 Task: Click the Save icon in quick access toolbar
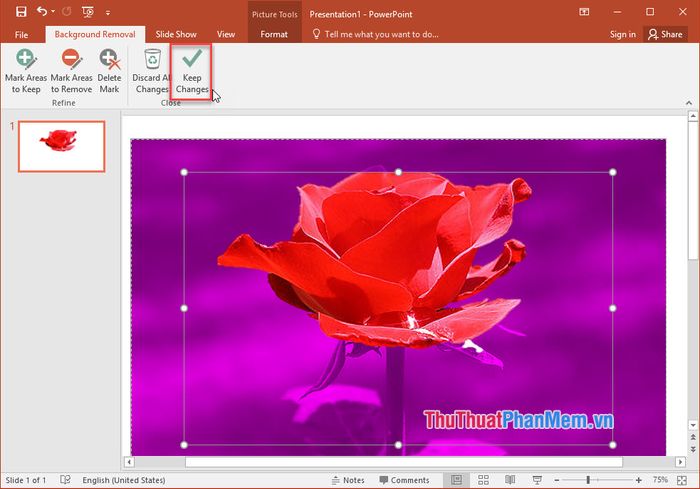point(21,12)
